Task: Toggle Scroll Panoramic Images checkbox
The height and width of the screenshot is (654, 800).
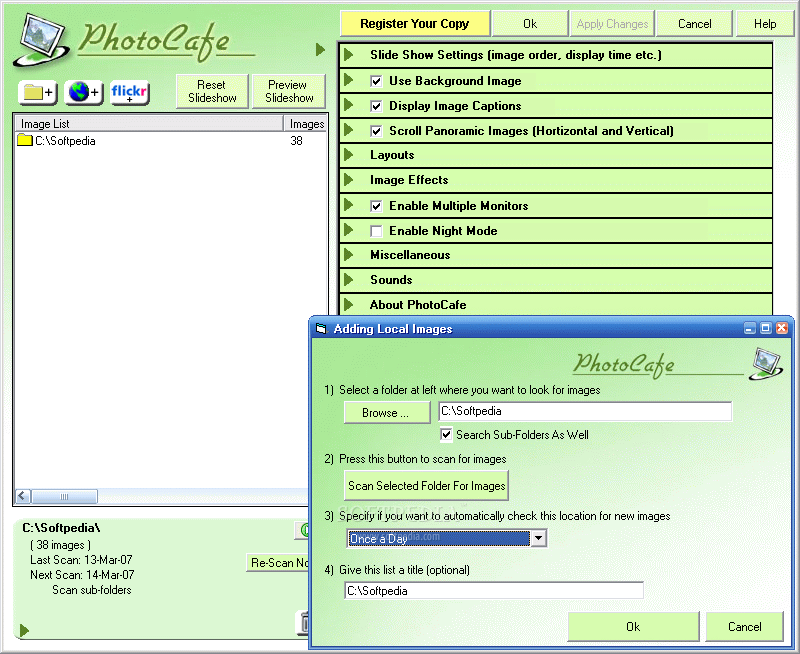Action: coord(376,131)
